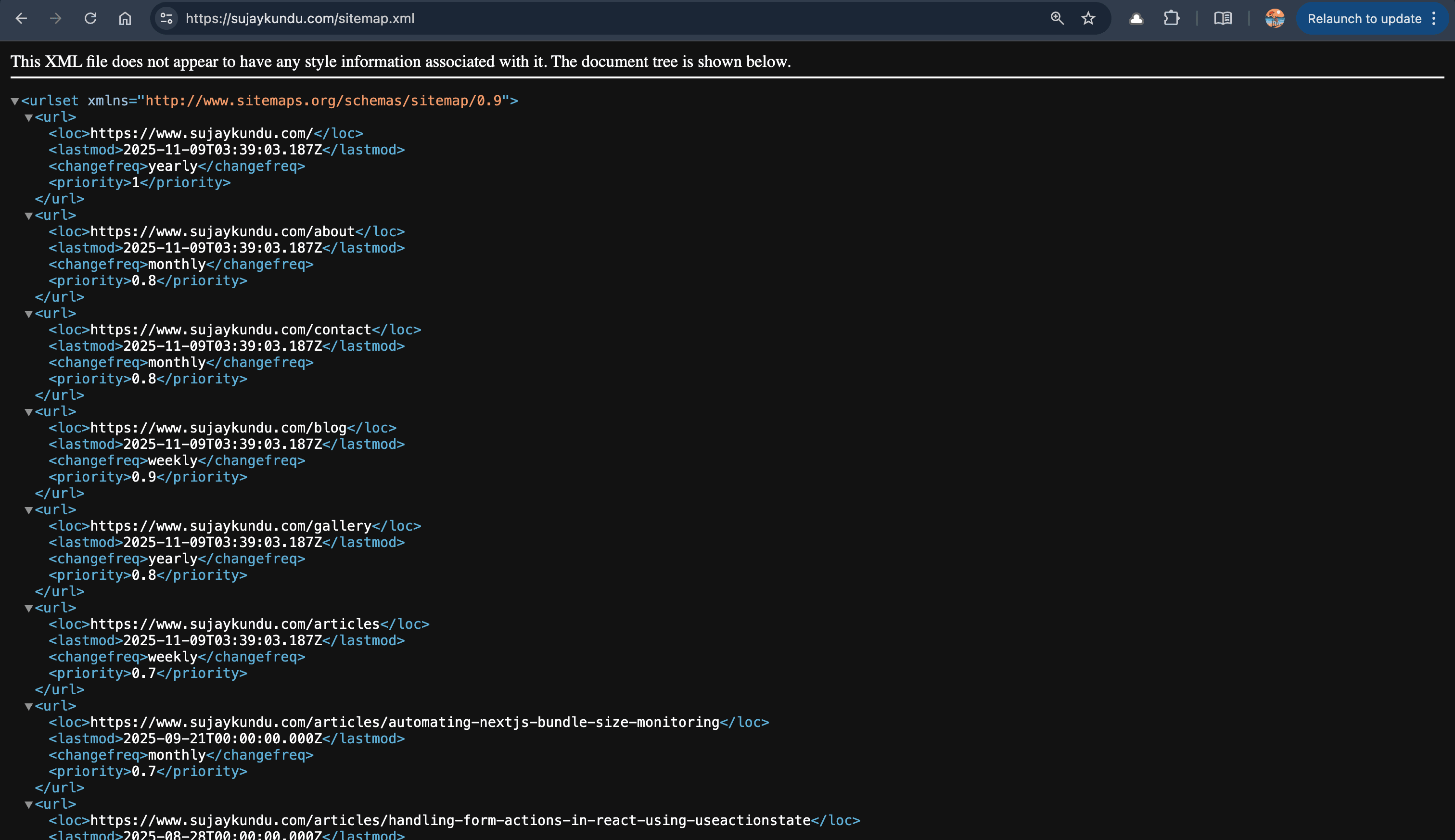Open the reading list panel
The height and width of the screenshot is (840, 1455).
pyautogui.click(x=1224, y=18)
